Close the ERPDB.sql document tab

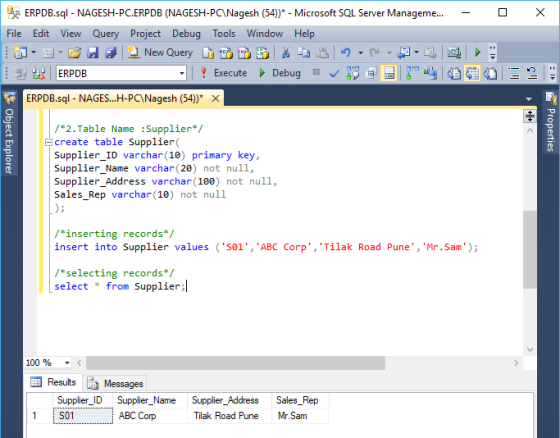coord(215,98)
